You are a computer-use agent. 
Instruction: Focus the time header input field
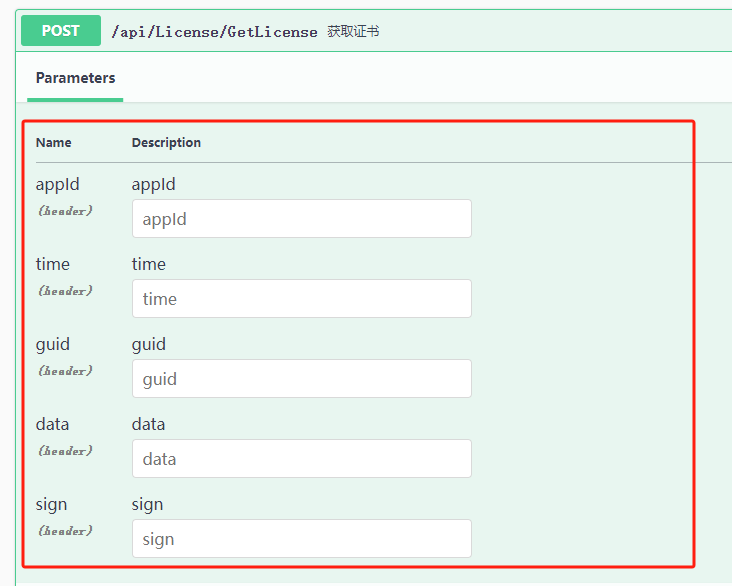point(302,298)
